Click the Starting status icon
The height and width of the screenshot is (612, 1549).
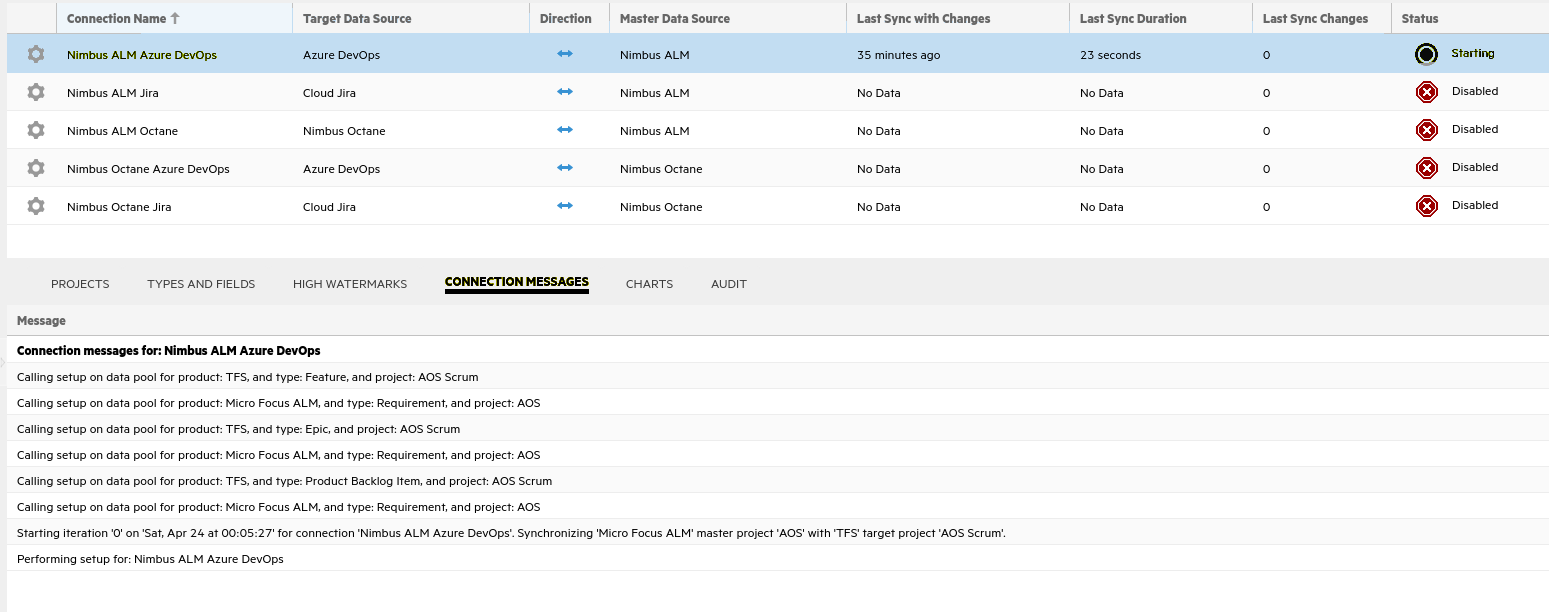pyautogui.click(x=1426, y=53)
